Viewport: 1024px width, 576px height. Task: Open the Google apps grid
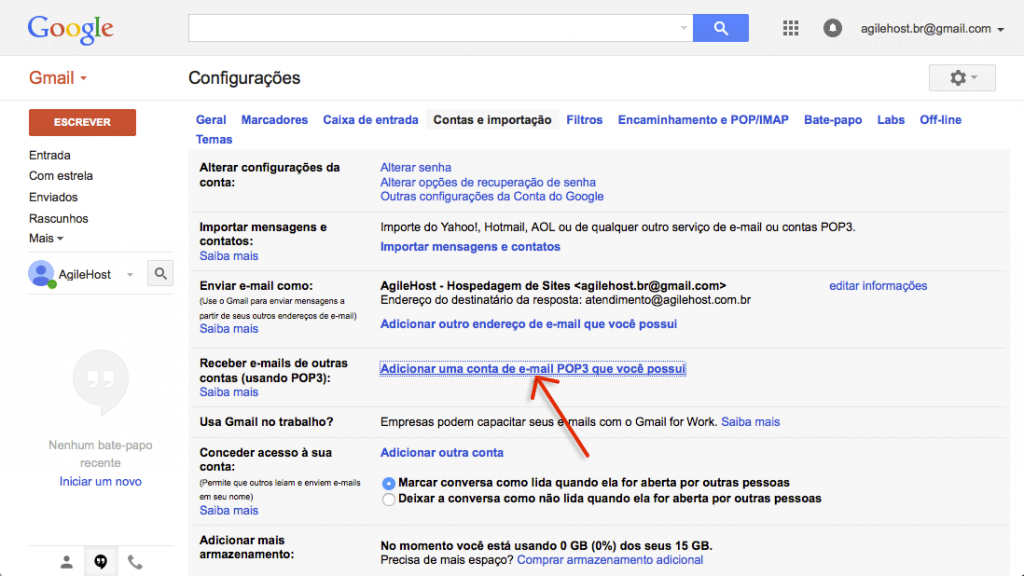(791, 28)
